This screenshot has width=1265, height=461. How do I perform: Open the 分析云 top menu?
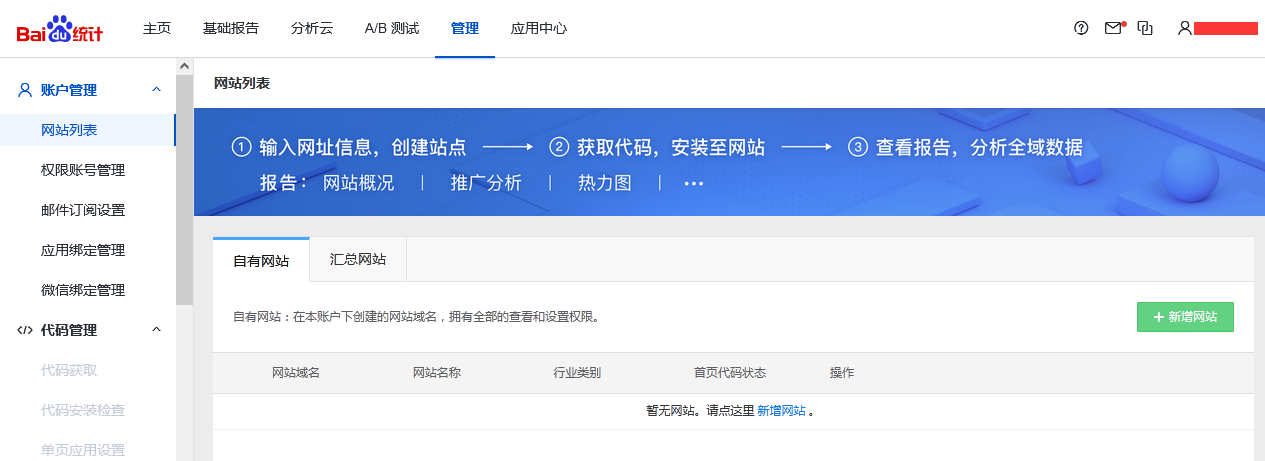[x=312, y=28]
